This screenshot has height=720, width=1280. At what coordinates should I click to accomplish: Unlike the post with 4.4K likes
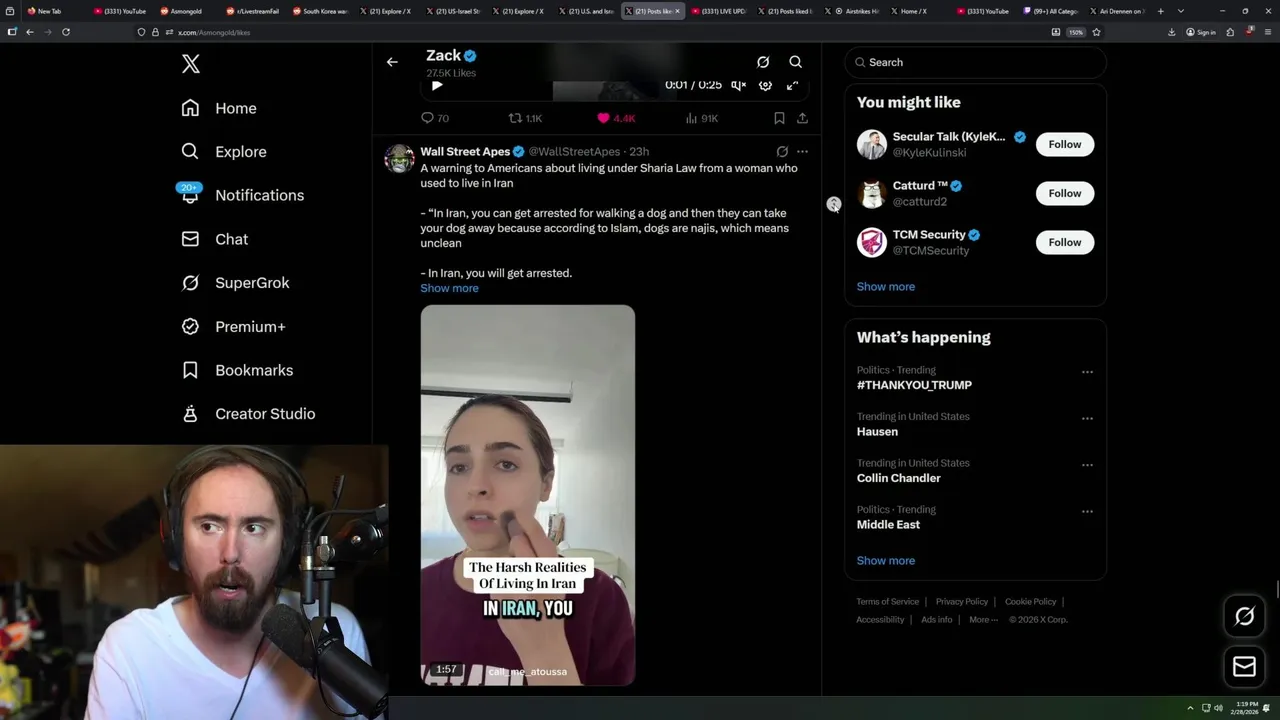click(x=616, y=118)
